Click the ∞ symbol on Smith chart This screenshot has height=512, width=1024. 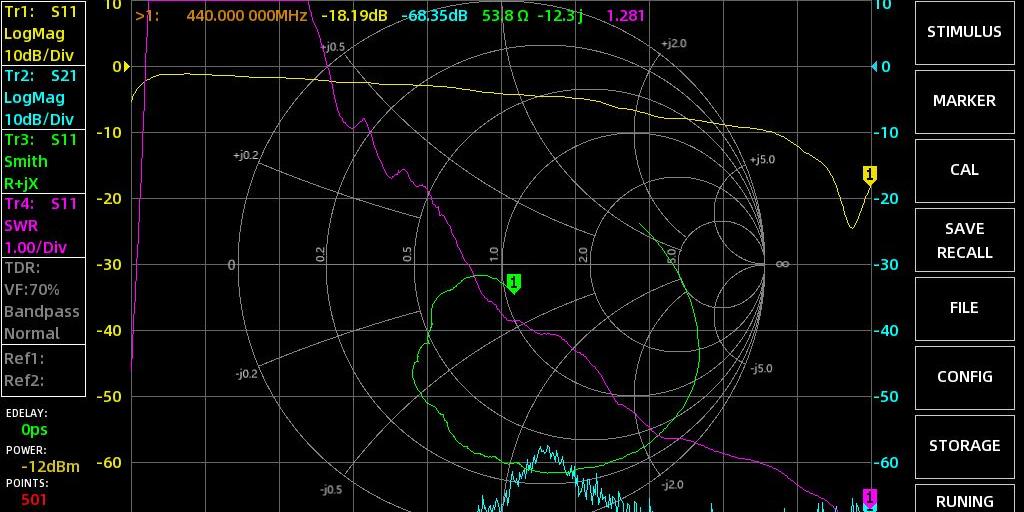click(782, 264)
